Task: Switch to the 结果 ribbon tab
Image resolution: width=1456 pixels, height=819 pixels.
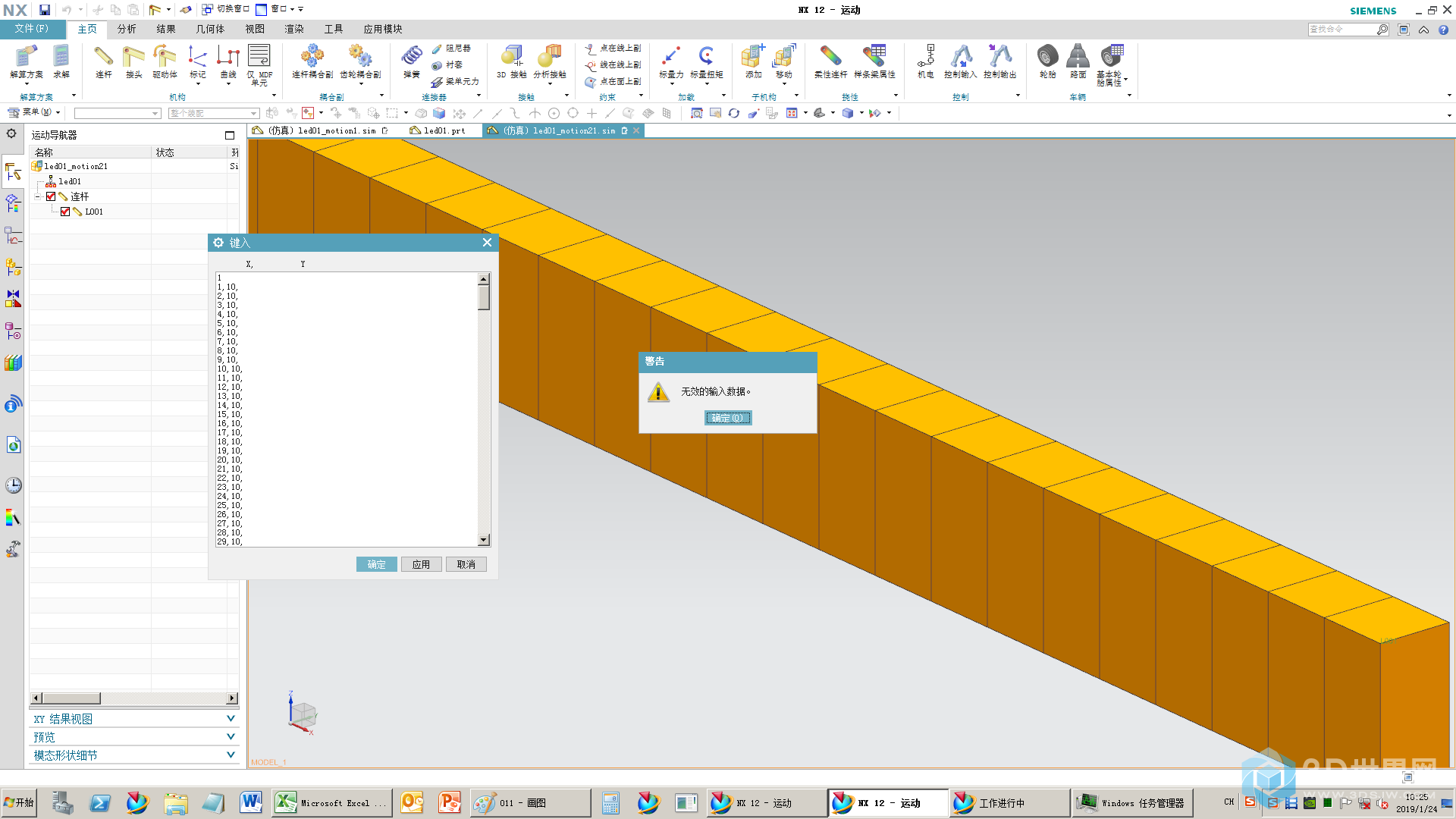Action: 166,29
